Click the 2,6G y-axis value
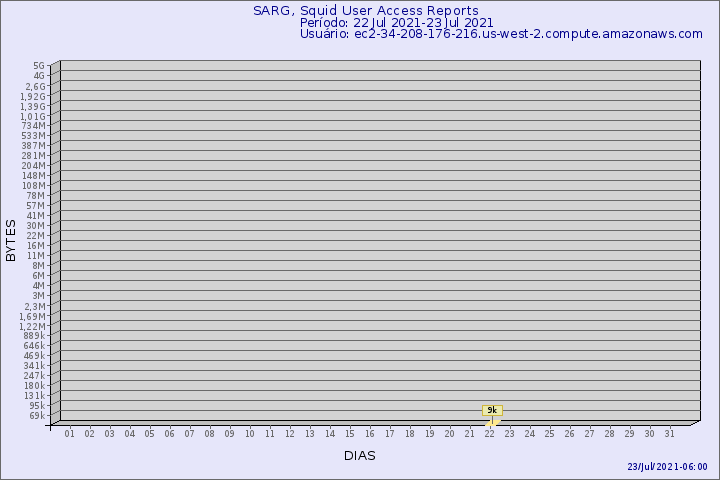Viewport: 720px width, 480px height. point(35,86)
